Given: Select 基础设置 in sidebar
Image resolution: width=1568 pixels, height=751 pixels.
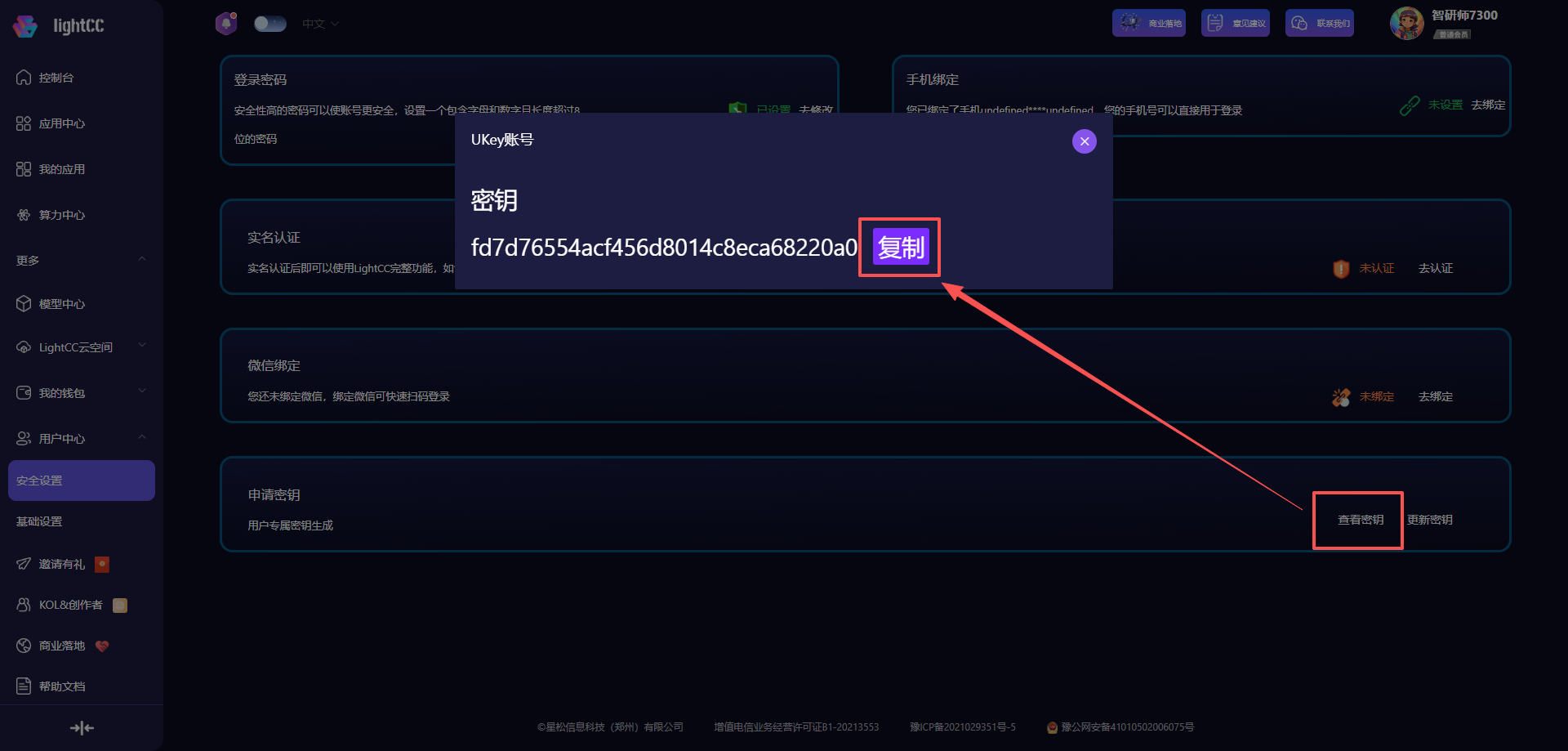Looking at the screenshot, I should pos(39,521).
